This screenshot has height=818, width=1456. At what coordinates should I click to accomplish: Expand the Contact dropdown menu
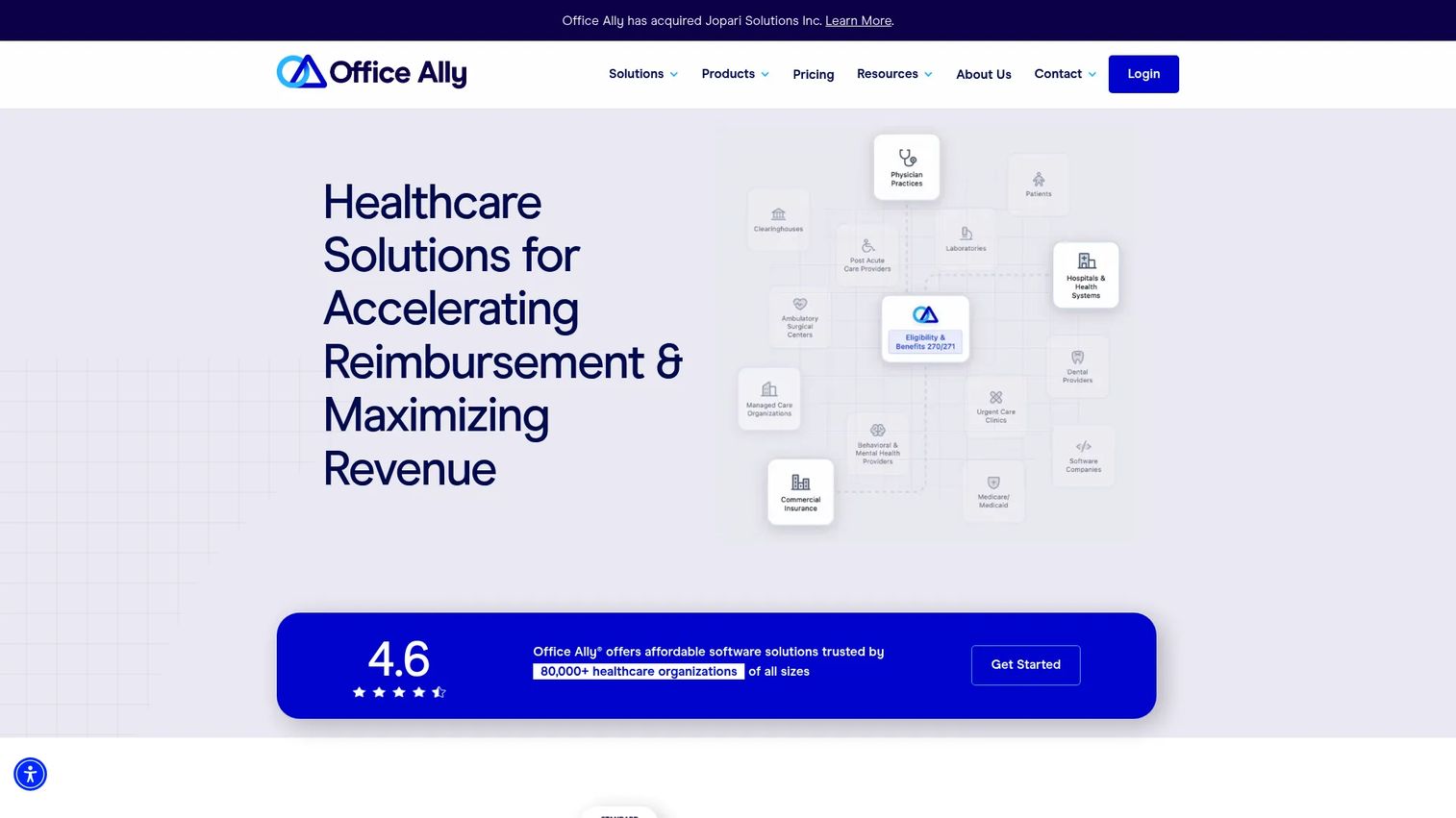[1066, 74]
